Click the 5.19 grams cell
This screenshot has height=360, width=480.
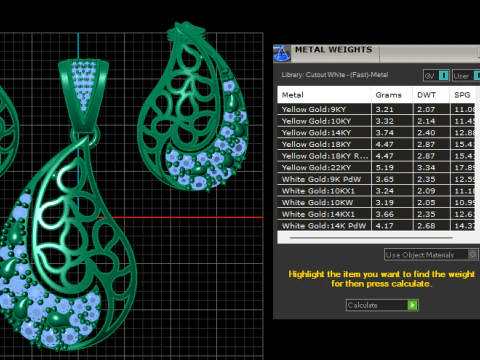click(392, 168)
